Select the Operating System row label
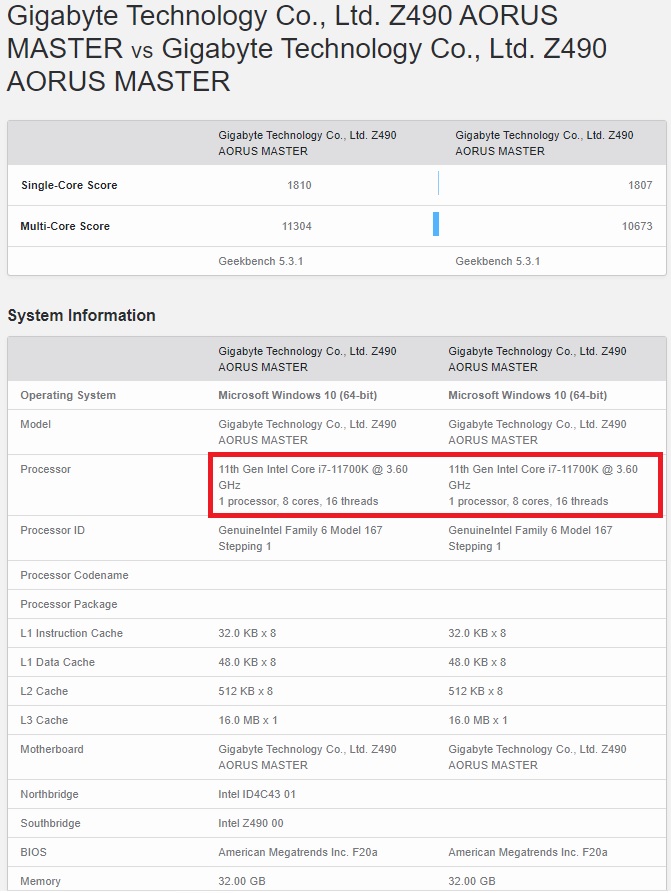671x893 pixels. click(x=68, y=395)
